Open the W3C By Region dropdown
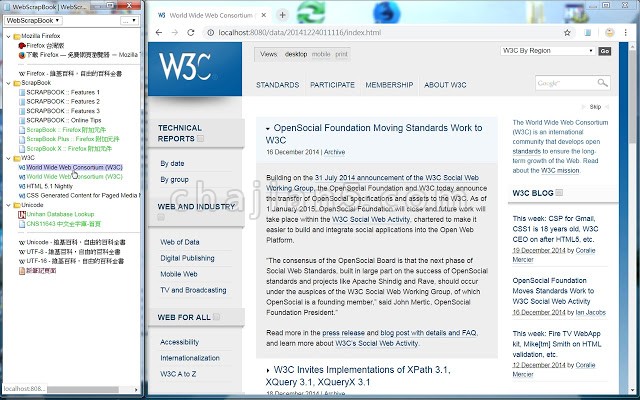 coord(548,51)
